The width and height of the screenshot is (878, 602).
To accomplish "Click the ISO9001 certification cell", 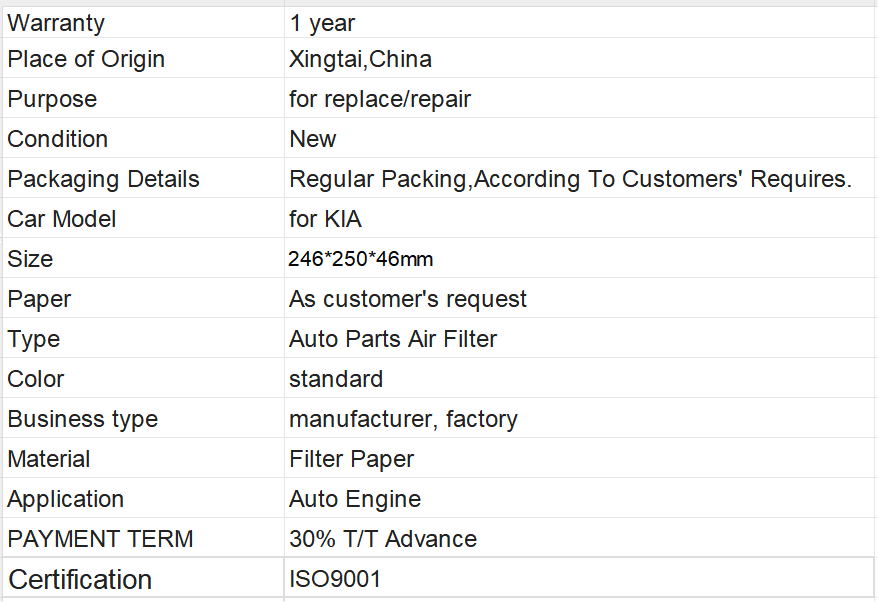I will coord(581,578).
